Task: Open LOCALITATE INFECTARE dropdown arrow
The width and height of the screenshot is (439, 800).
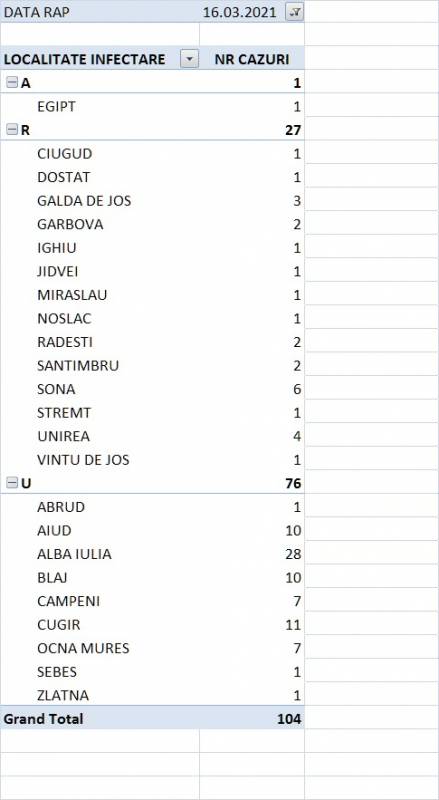Action: coord(189,59)
